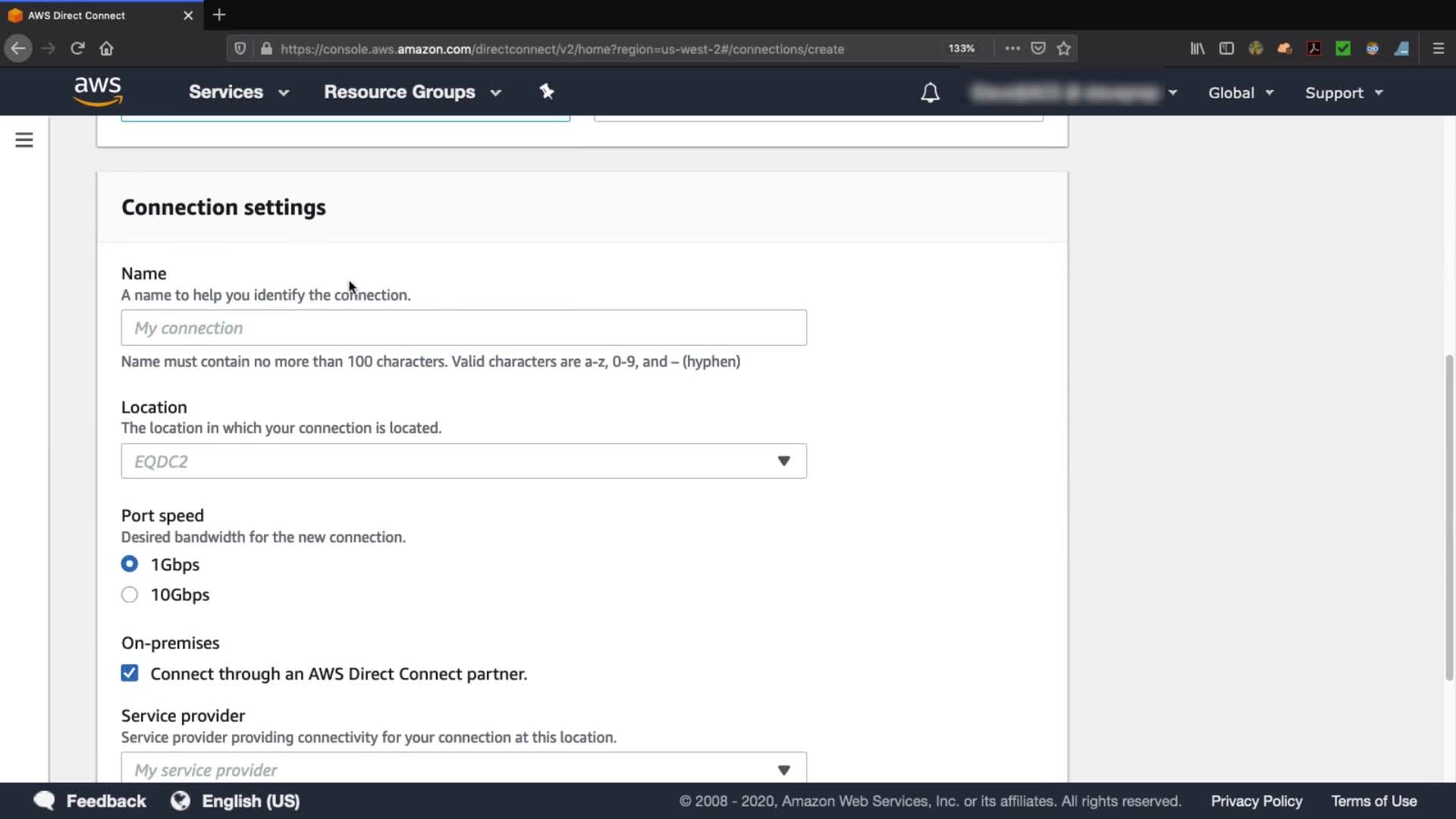The height and width of the screenshot is (819, 1456).
Task: Open the Location EQDC2 dropdown
Action: (463, 461)
